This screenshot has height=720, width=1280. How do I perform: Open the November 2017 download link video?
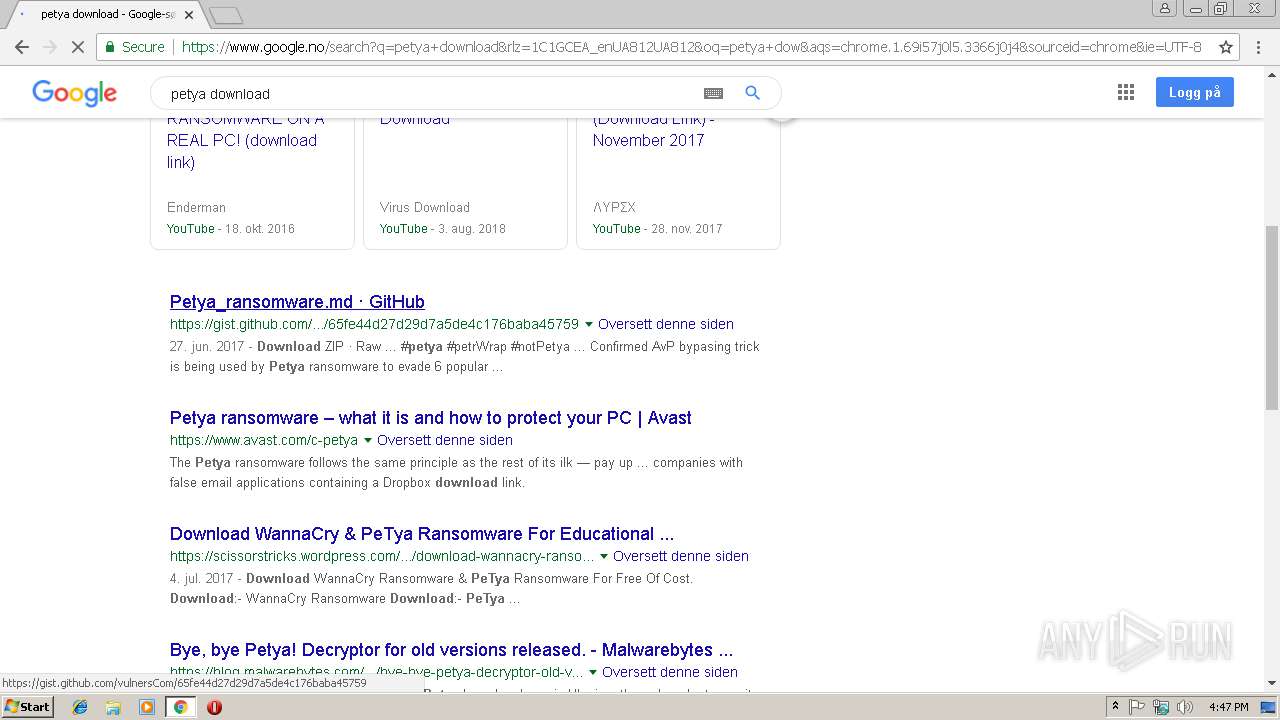(x=678, y=183)
